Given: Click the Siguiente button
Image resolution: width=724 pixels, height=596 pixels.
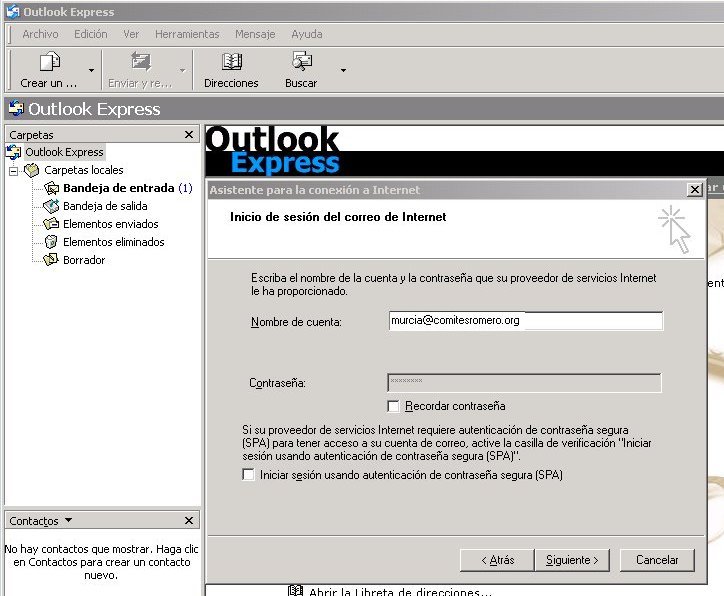Looking at the screenshot, I should pos(572,560).
